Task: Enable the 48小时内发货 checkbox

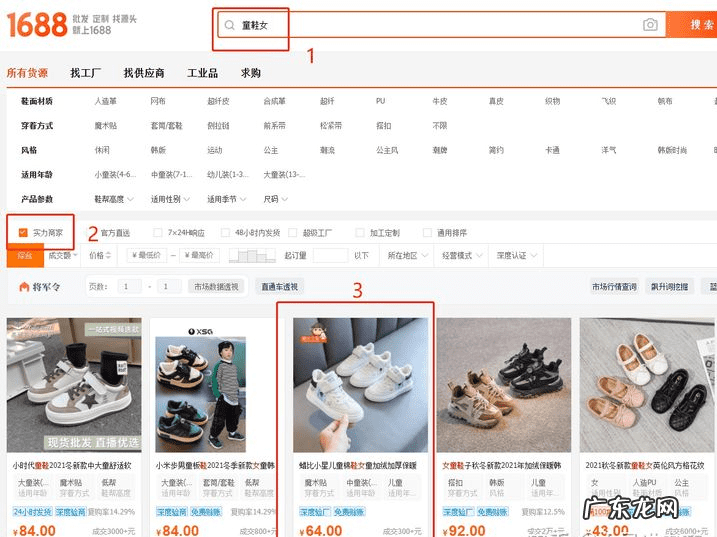Action: click(x=225, y=233)
